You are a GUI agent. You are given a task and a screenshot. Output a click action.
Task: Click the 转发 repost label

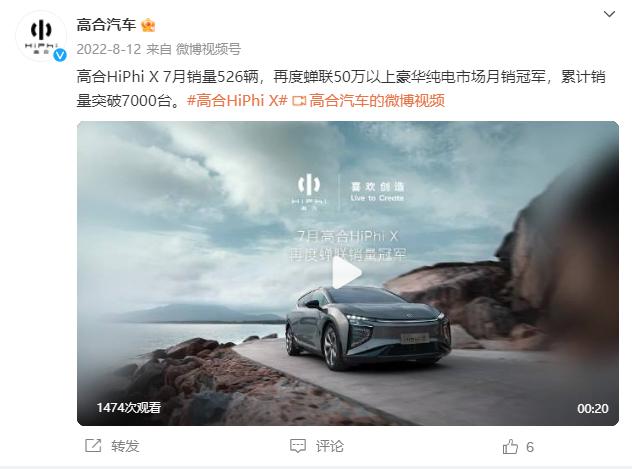tap(125, 446)
